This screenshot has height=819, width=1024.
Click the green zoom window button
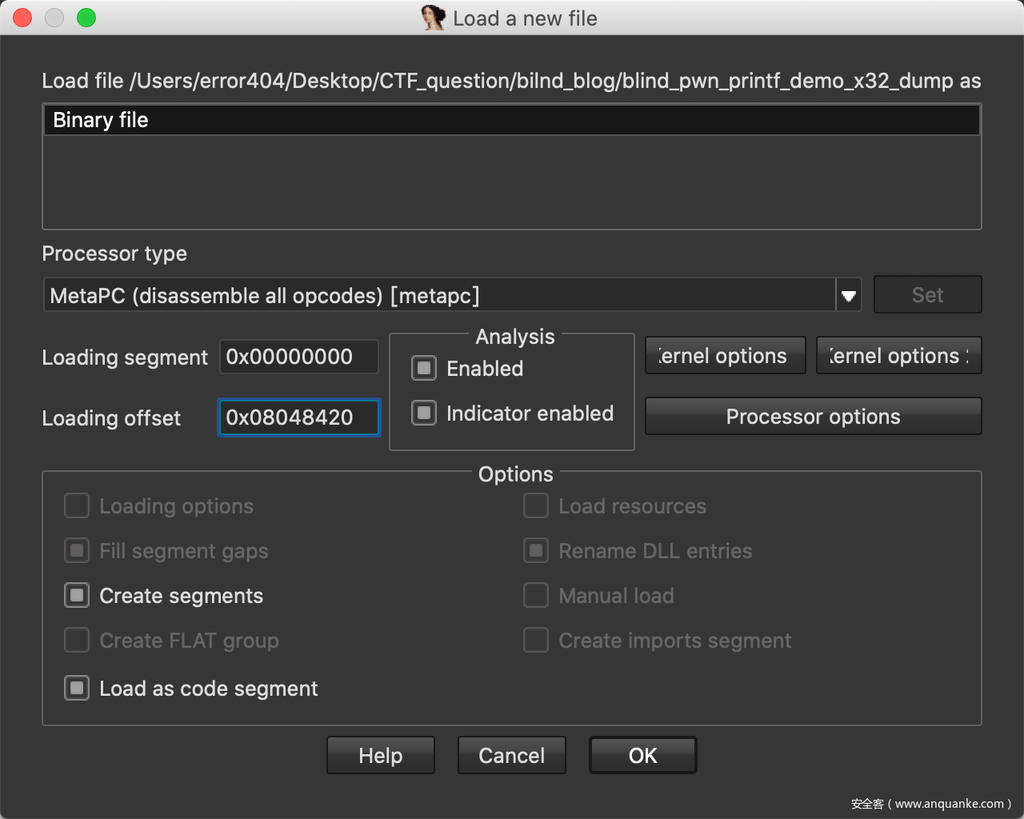coord(86,18)
